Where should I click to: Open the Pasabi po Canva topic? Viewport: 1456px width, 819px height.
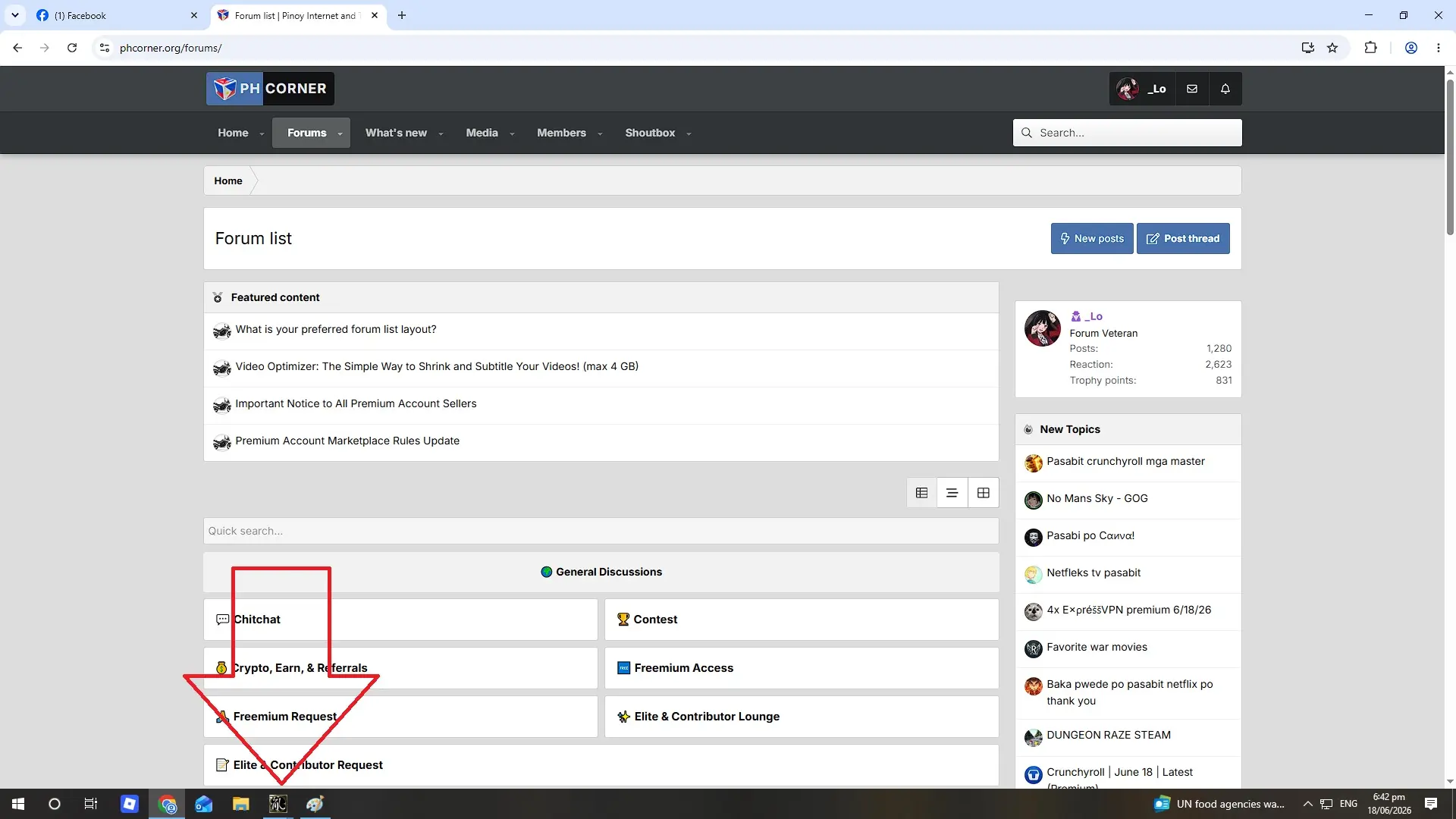(x=1090, y=535)
